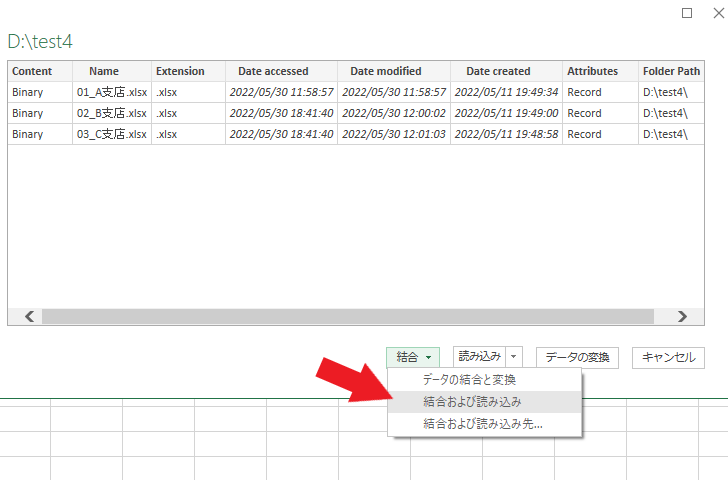The width and height of the screenshot is (728, 480).
Task: Click .xlsx extension cell for 03_C支店.xlsx
Action: [188, 134]
